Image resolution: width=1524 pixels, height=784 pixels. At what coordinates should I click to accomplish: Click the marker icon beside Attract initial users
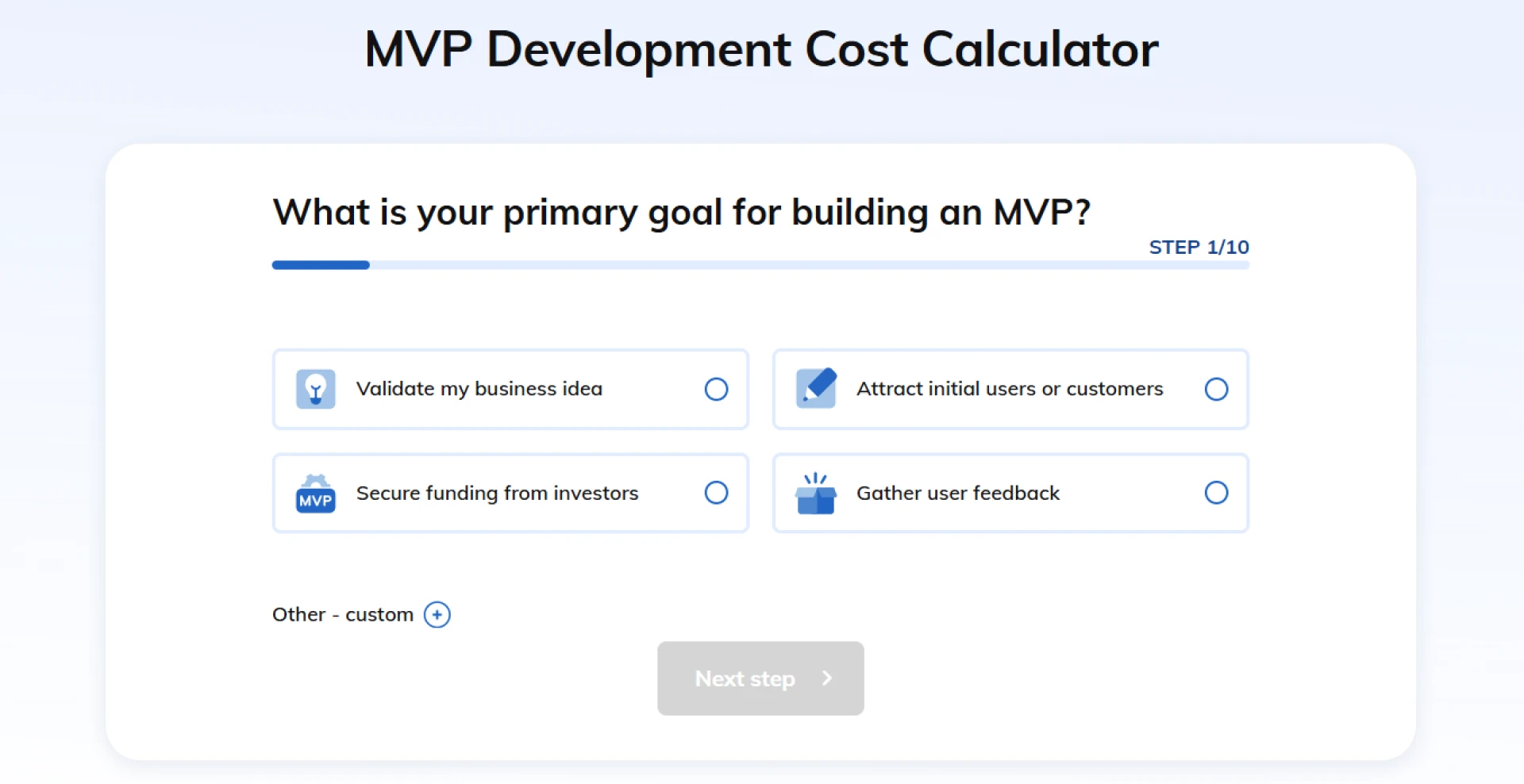pos(816,389)
